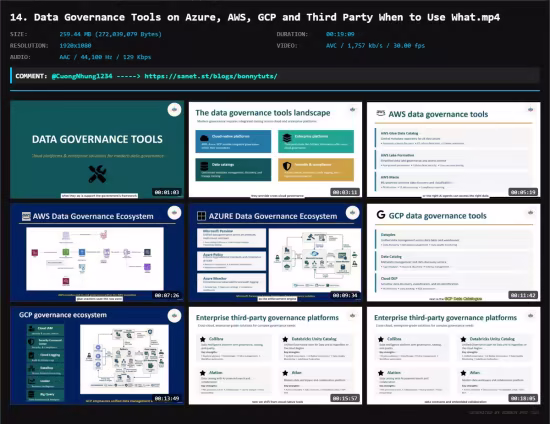
Task: Click the Alation star icon in 00:15:57 slide
Action: (203, 373)
